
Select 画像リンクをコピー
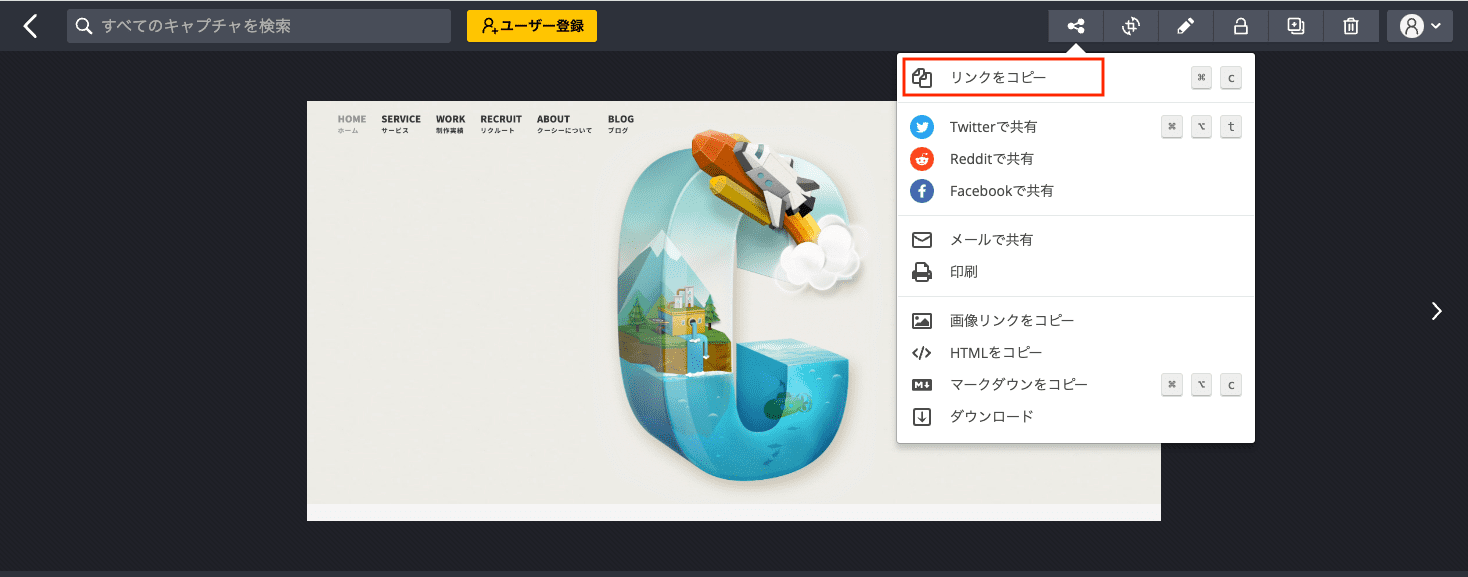[1076, 321]
